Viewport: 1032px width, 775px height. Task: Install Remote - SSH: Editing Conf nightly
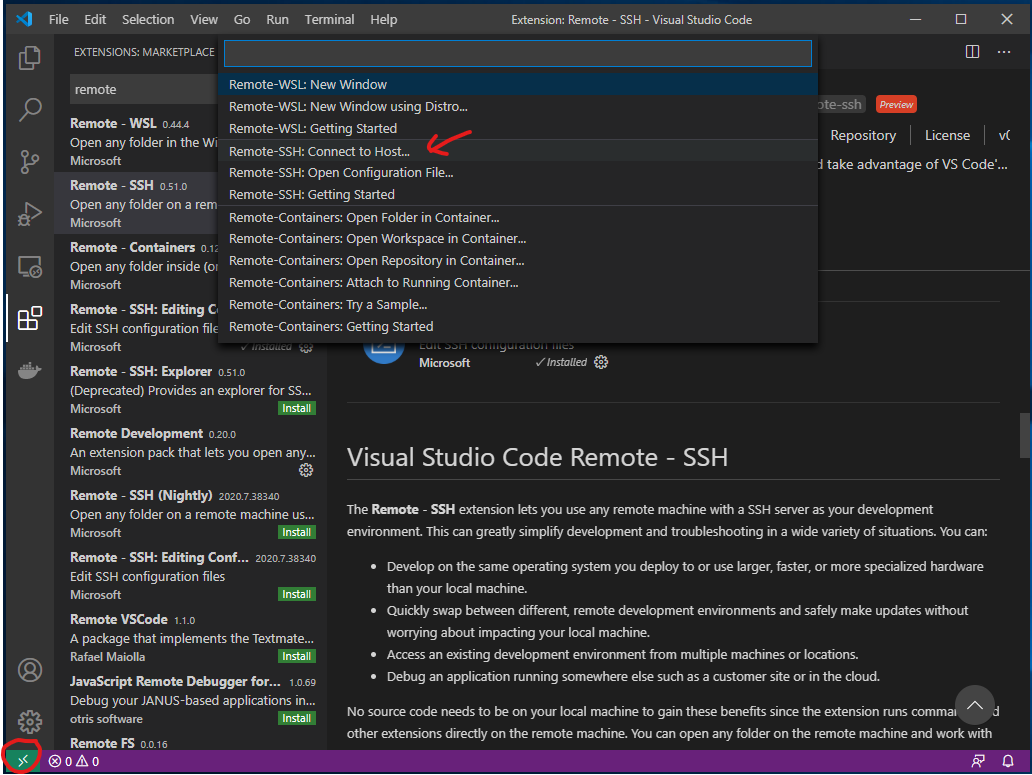[x=296, y=594]
